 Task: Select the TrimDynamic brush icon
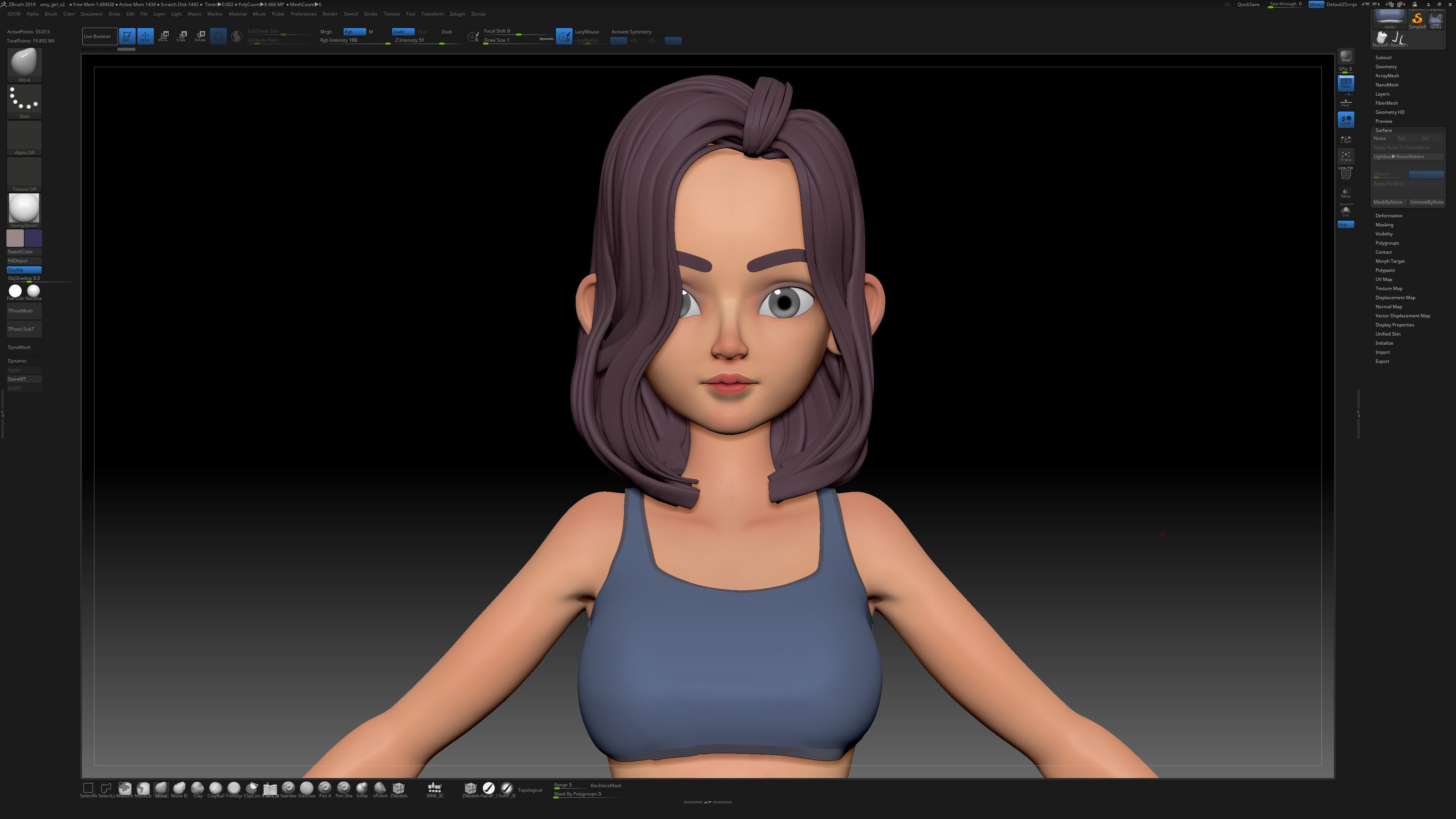[234, 789]
